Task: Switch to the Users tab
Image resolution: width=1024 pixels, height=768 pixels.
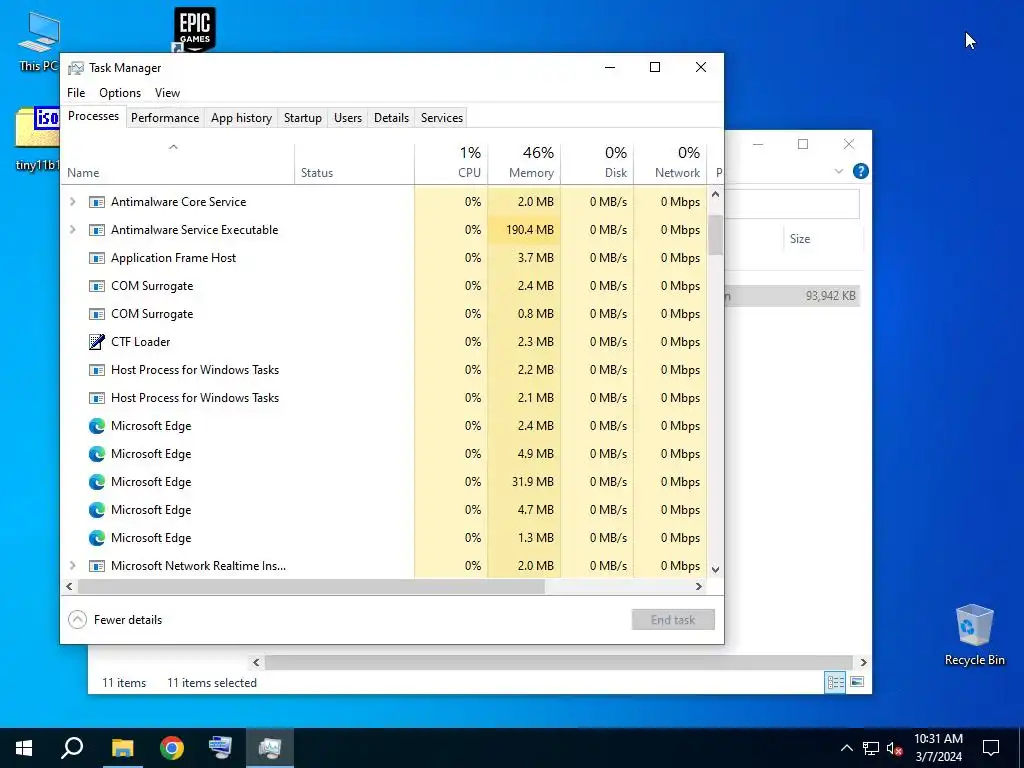Action: point(347,118)
